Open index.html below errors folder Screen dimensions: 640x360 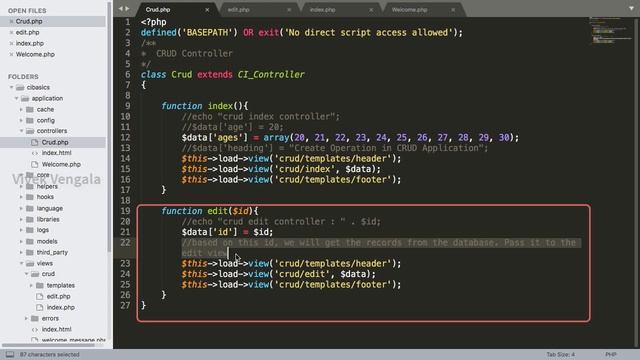(56, 329)
